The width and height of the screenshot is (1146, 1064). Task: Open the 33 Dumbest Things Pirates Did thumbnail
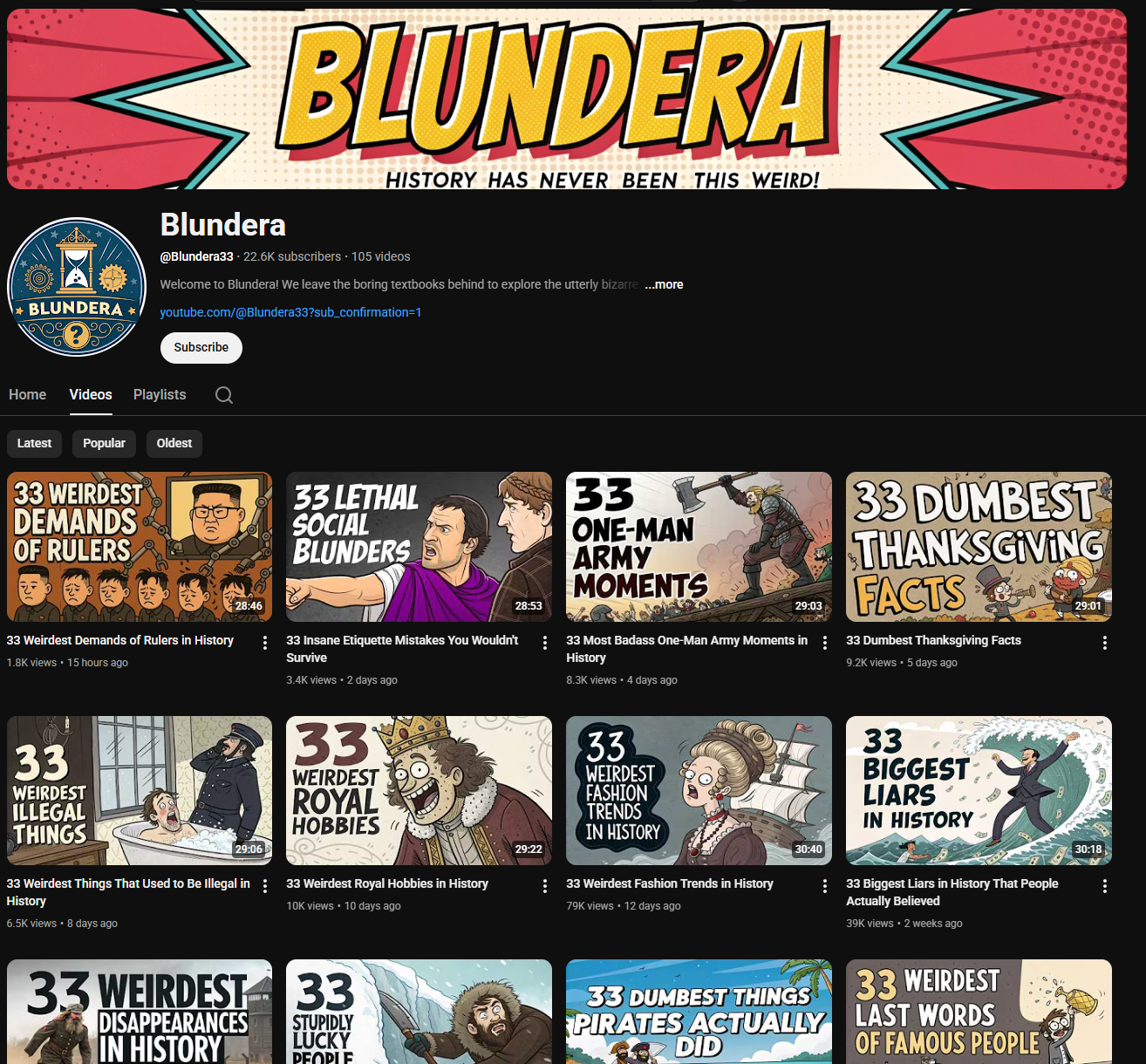(699, 1012)
